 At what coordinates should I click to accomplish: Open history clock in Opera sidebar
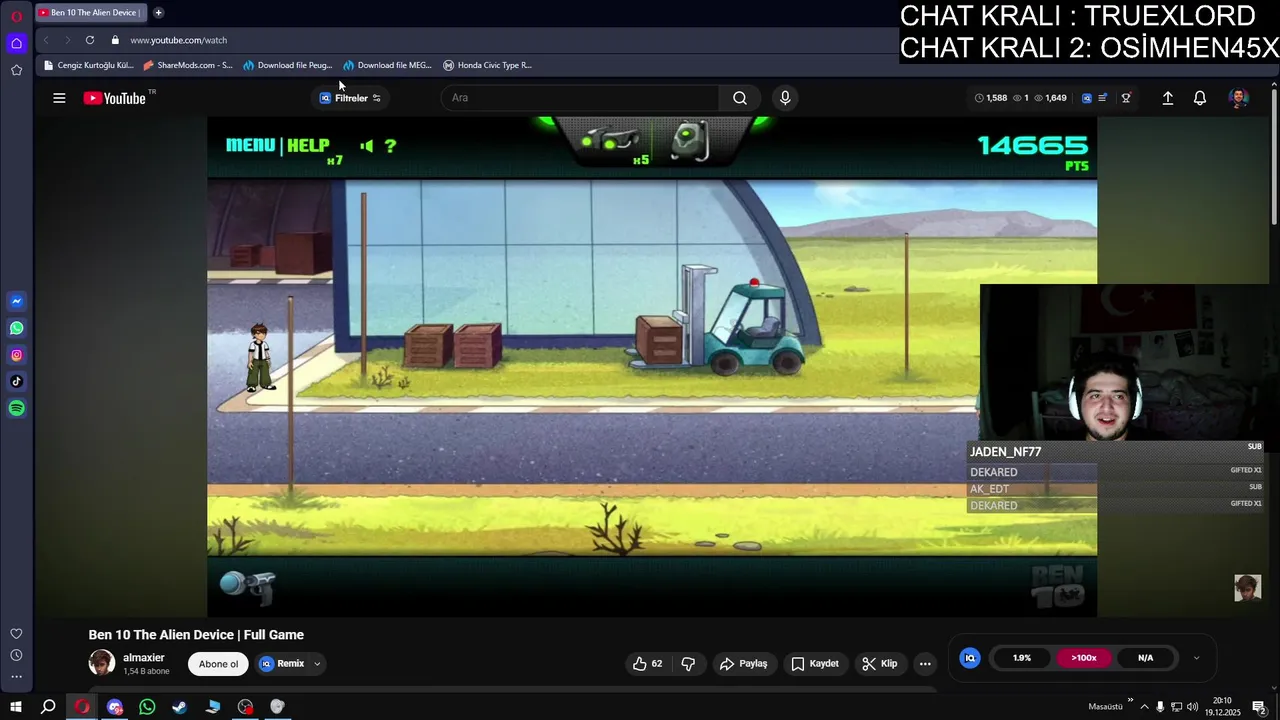(x=16, y=655)
